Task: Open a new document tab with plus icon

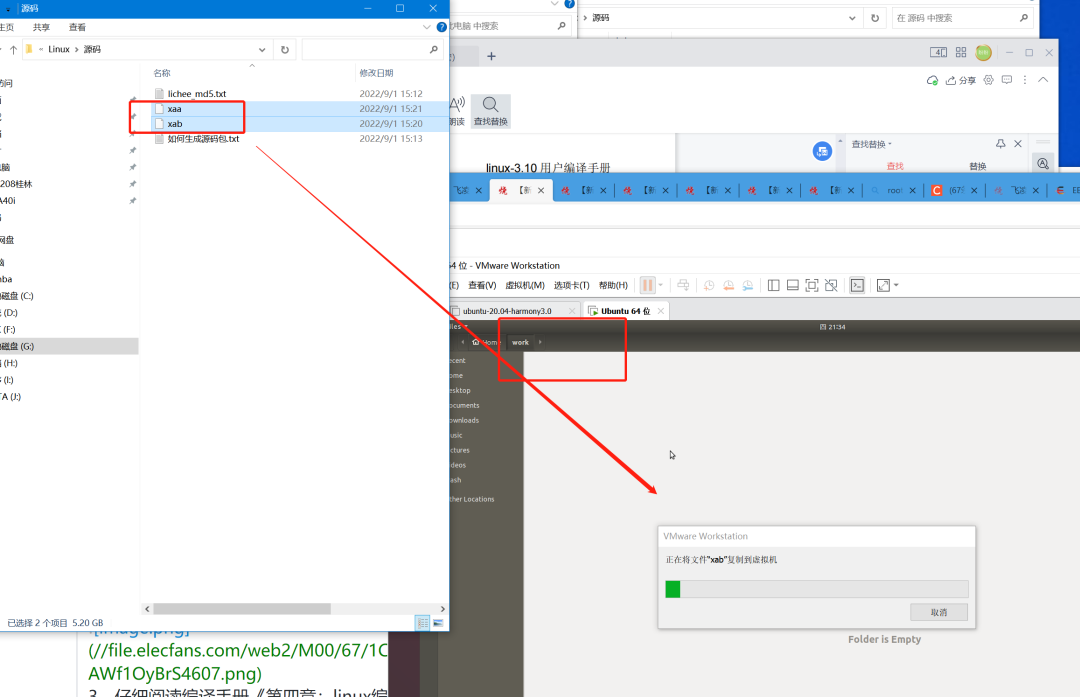Action: pos(491,56)
